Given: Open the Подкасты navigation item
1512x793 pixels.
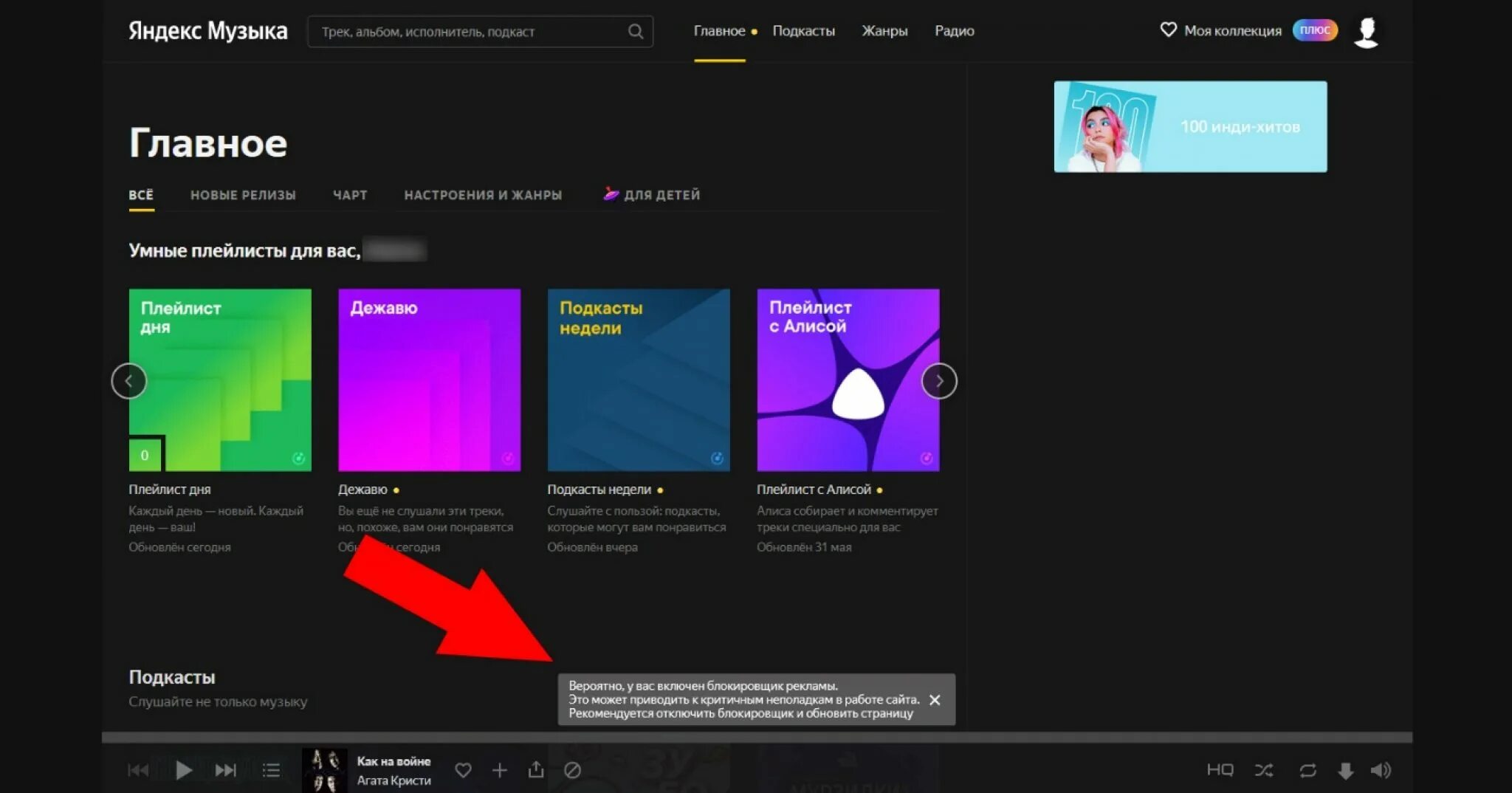Looking at the screenshot, I should point(803,31).
